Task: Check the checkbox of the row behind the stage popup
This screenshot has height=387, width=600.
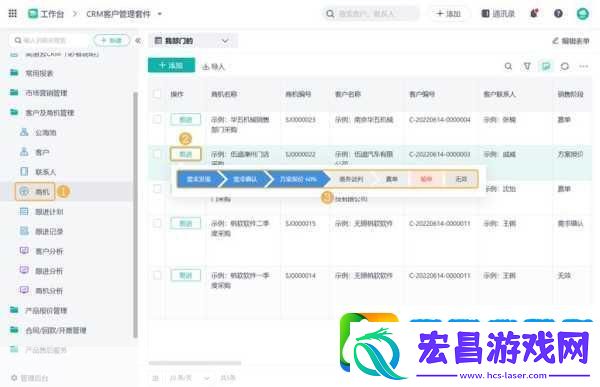Action: [157, 189]
